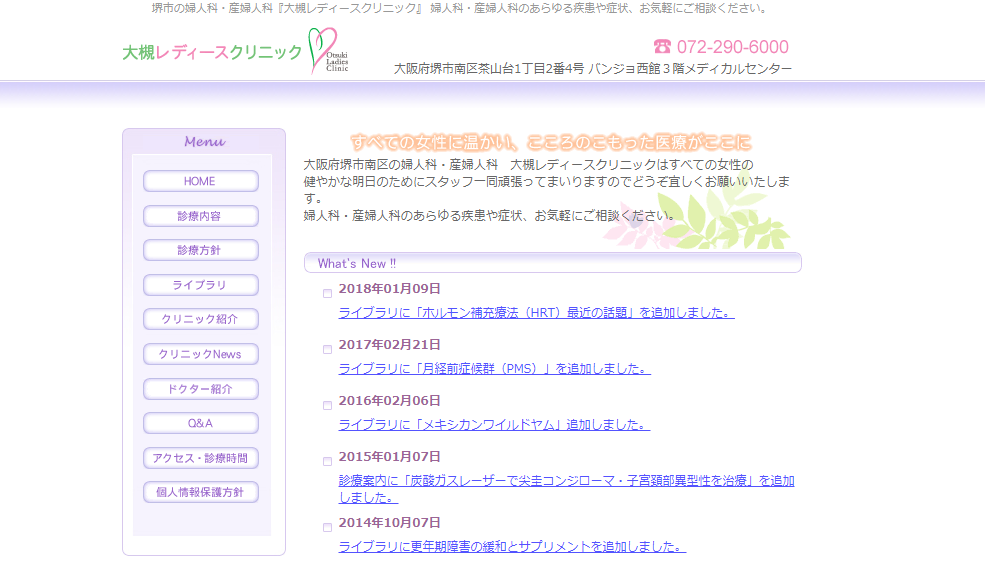Click the 大槻レディースクリニック title text
The width and height of the screenshot is (985, 563).
(212, 53)
